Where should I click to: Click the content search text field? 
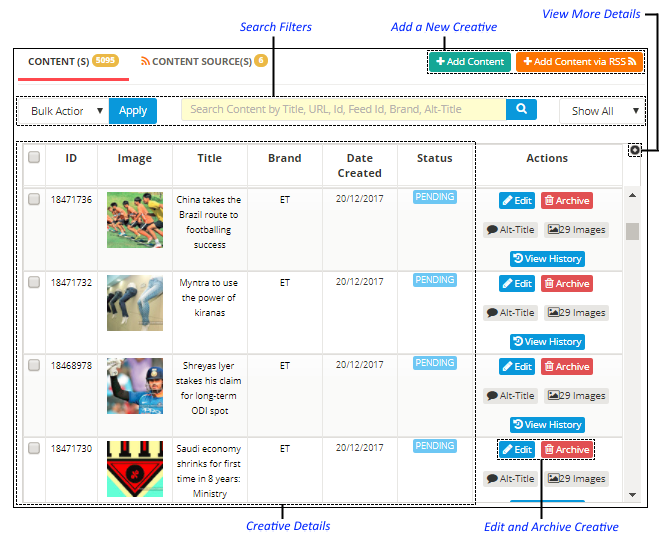point(342,110)
